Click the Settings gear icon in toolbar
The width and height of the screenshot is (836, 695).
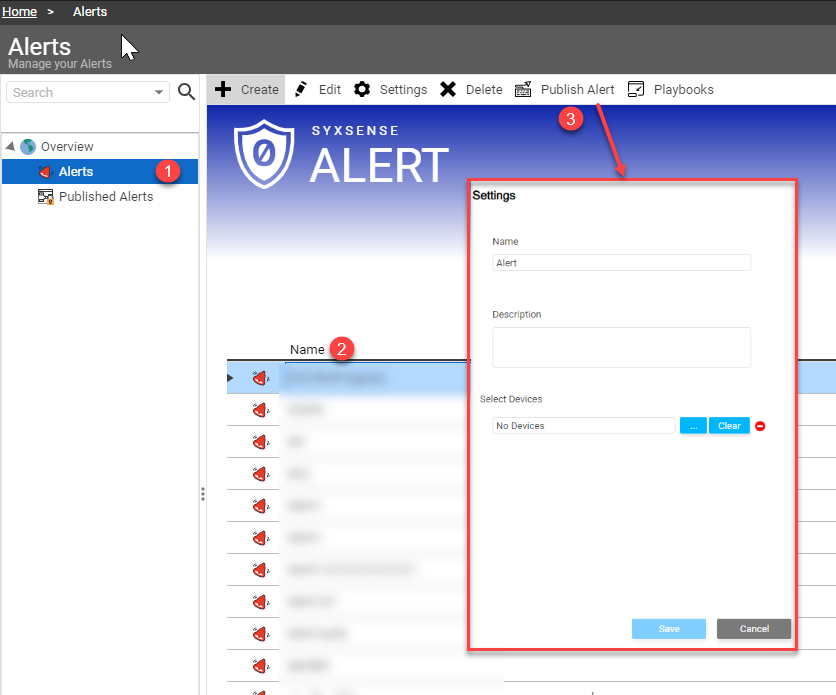pos(362,89)
